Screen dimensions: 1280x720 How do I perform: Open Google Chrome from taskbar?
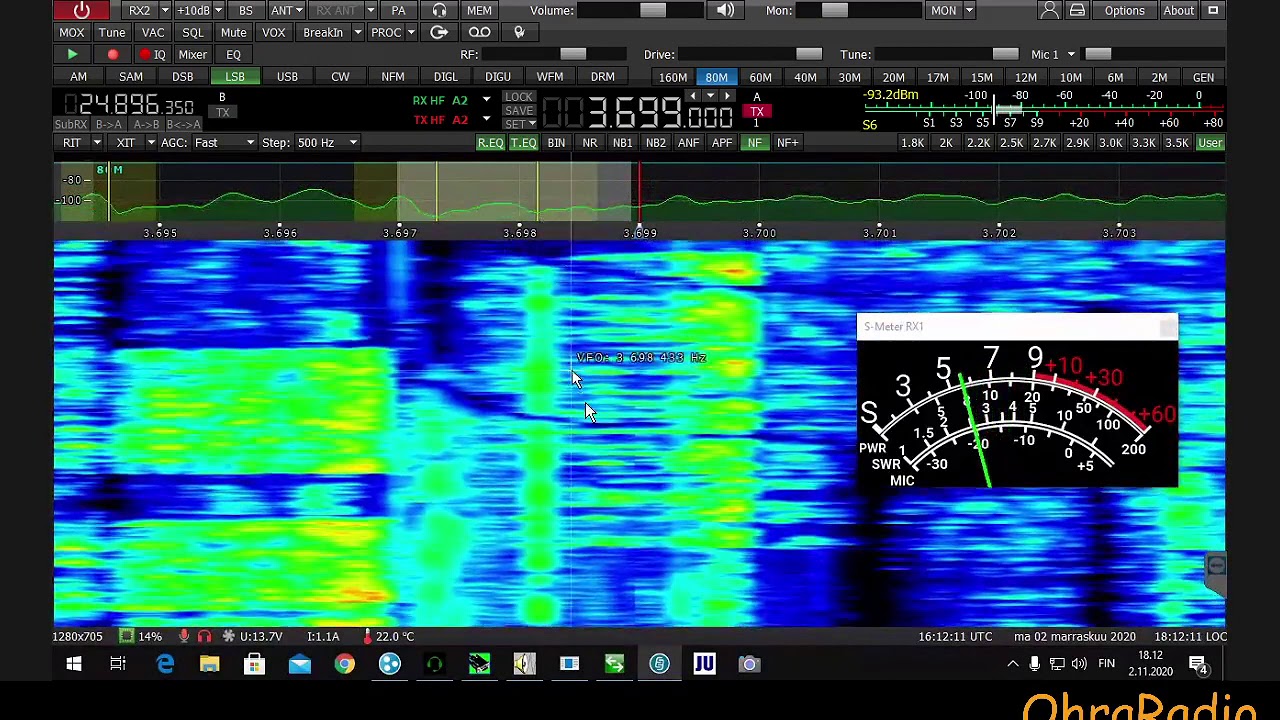click(x=344, y=664)
